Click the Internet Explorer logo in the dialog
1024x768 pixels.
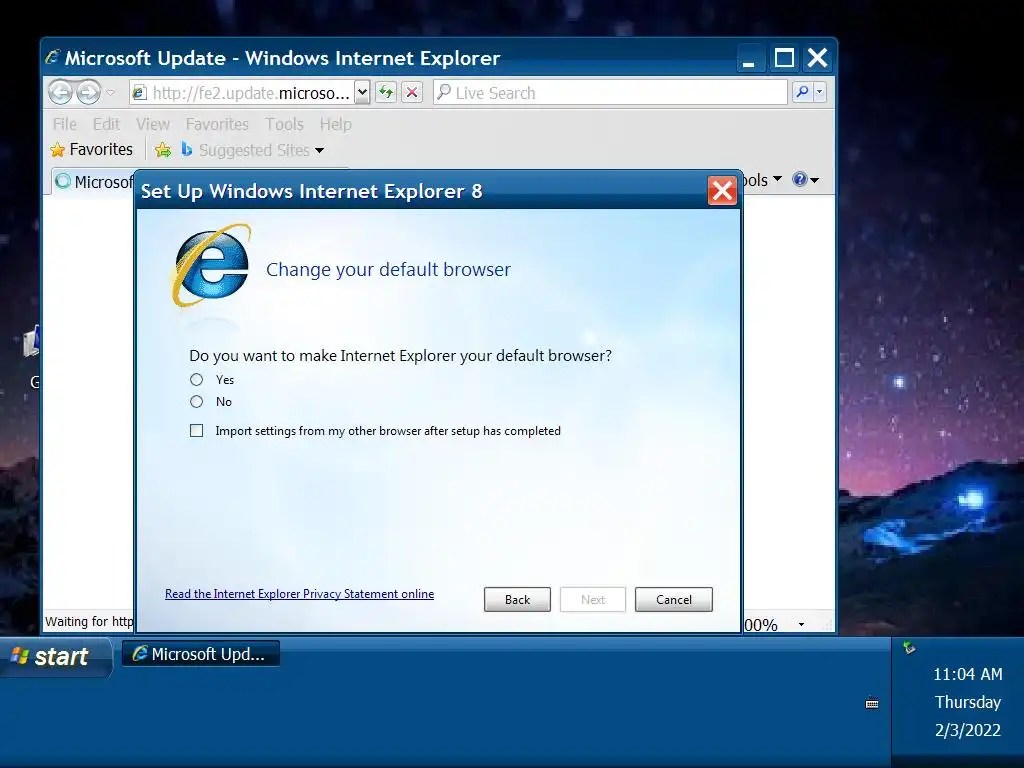click(x=212, y=265)
